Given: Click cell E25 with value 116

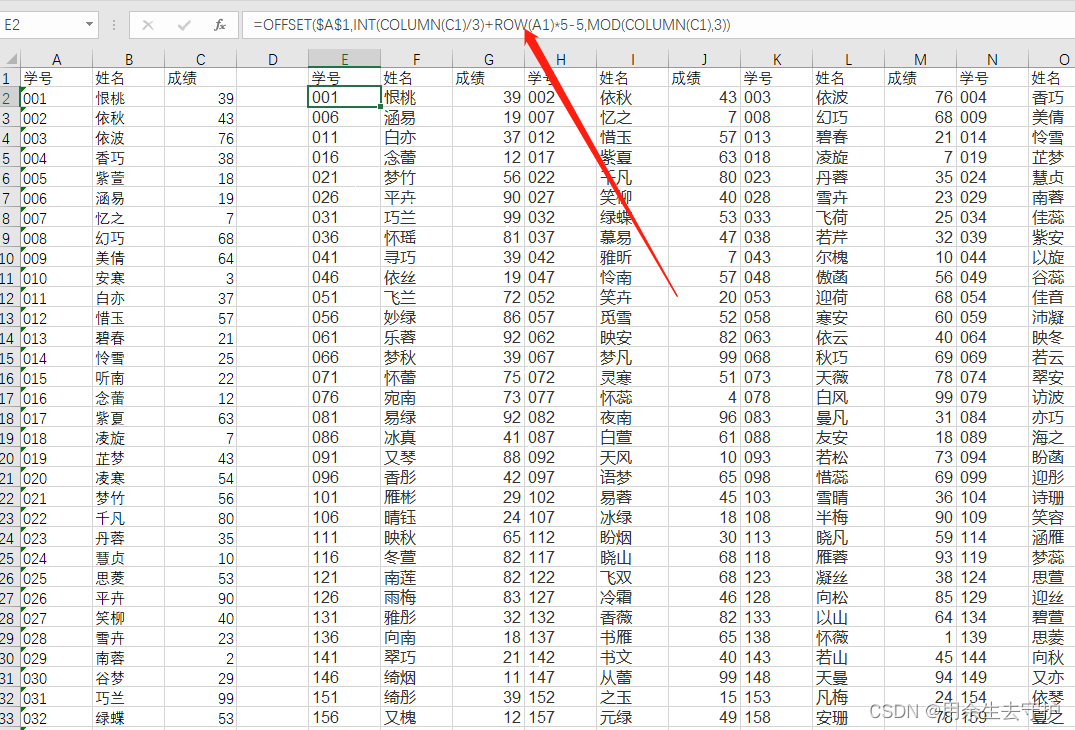Looking at the screenshot, I should pos(344,557).
